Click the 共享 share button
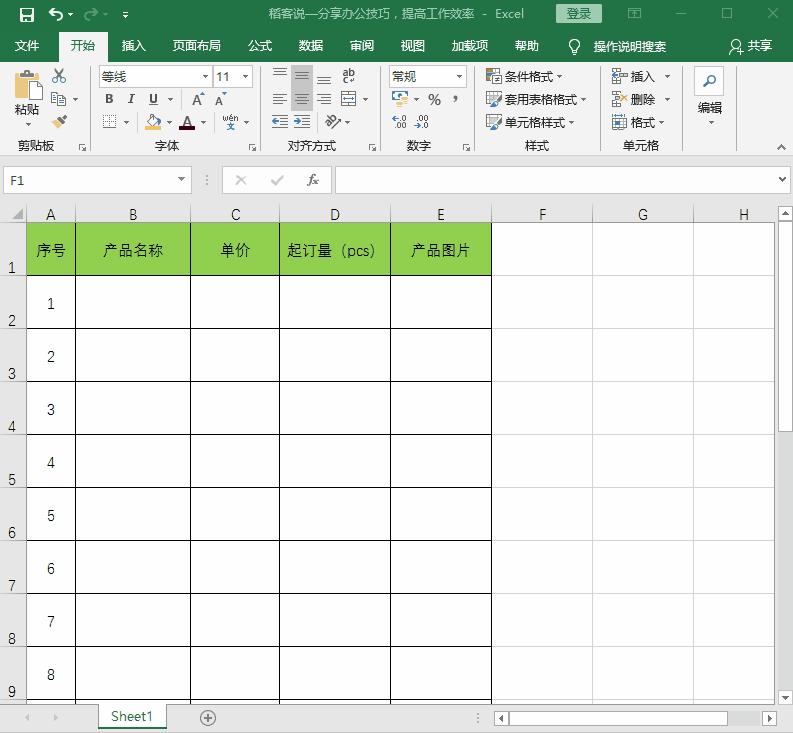The image size is (793, 733). [x=751, y=46]
